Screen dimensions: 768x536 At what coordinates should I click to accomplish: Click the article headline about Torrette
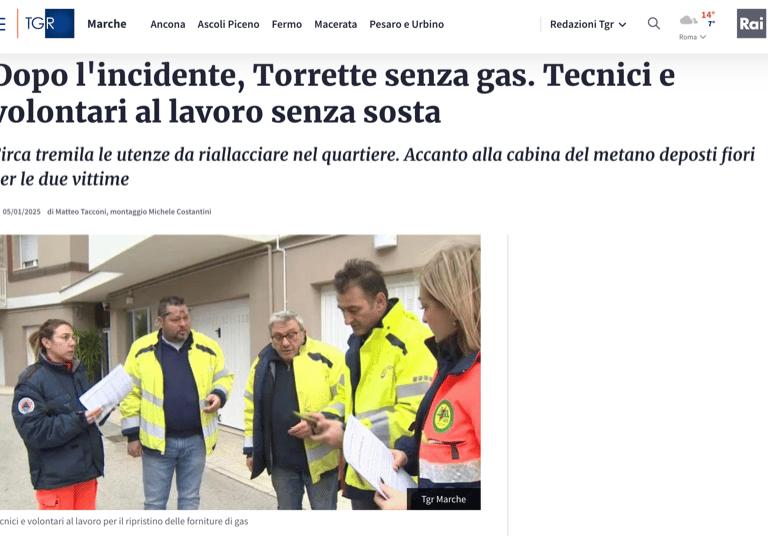click(336, 93)
